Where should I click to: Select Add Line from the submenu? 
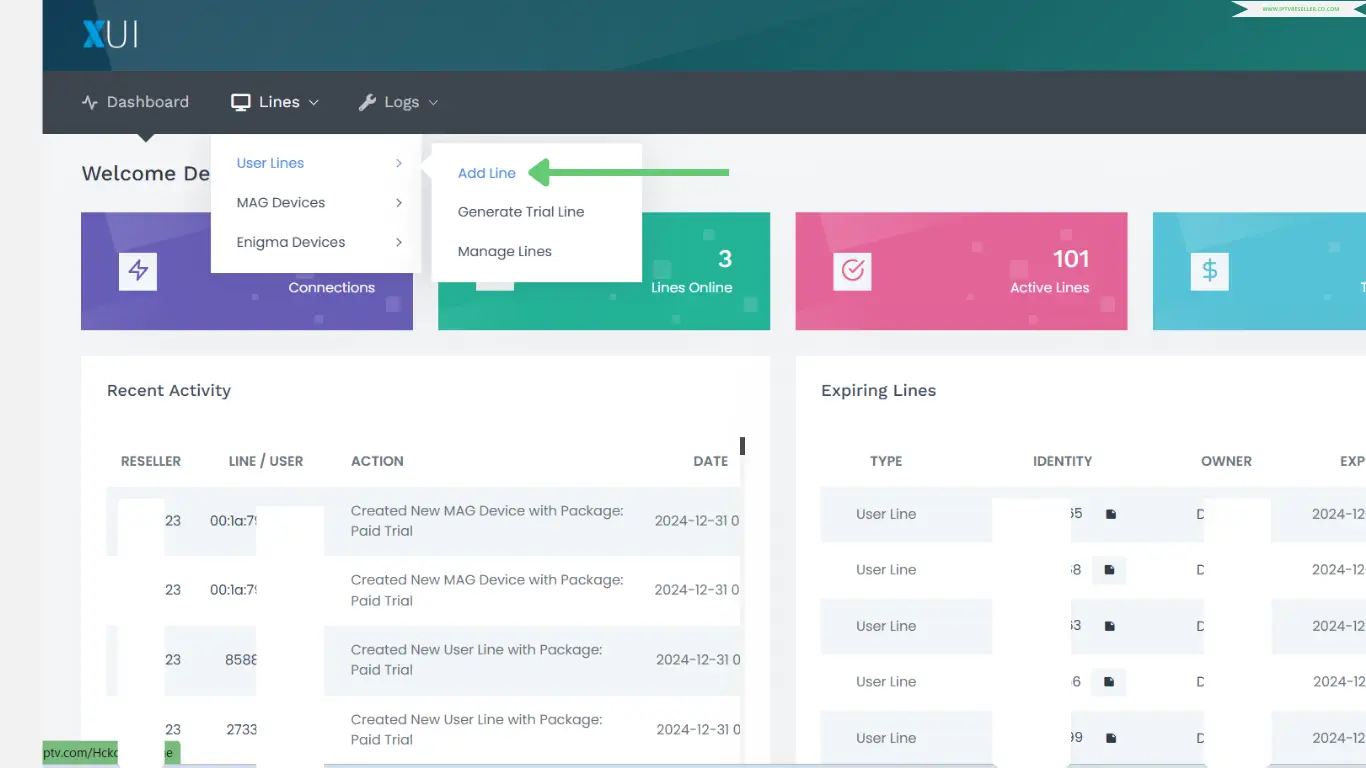coord(487,173)
